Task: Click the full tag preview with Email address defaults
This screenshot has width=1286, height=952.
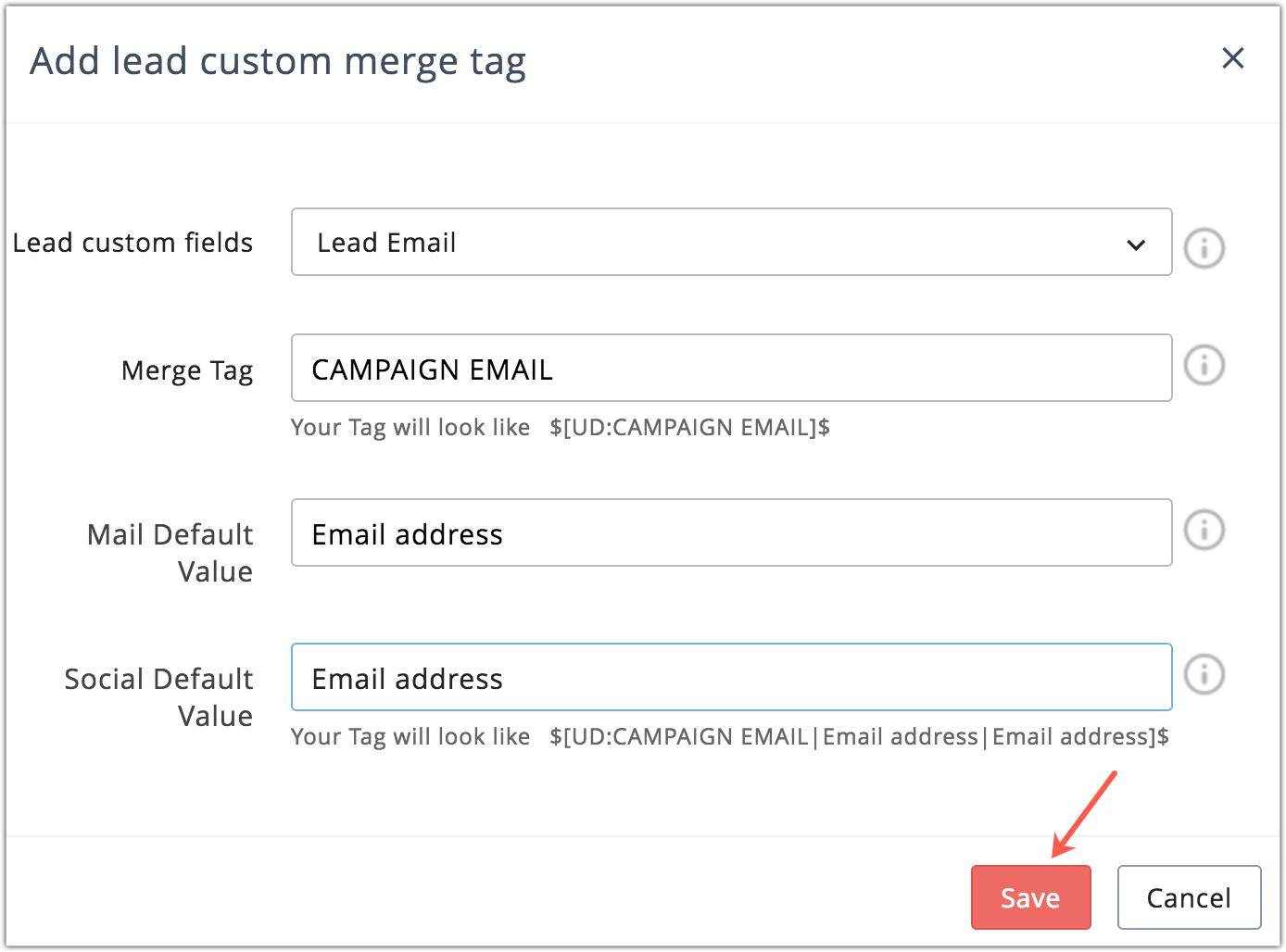Action: point(859,736)
